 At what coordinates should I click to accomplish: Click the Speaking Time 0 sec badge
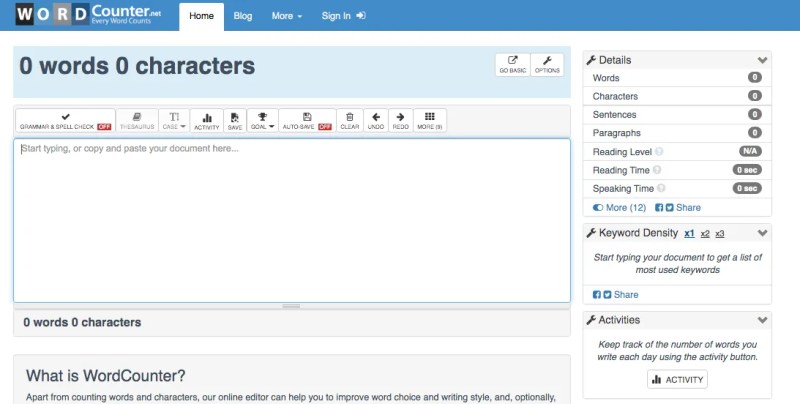pyautogui.click(x=747, y=188)
